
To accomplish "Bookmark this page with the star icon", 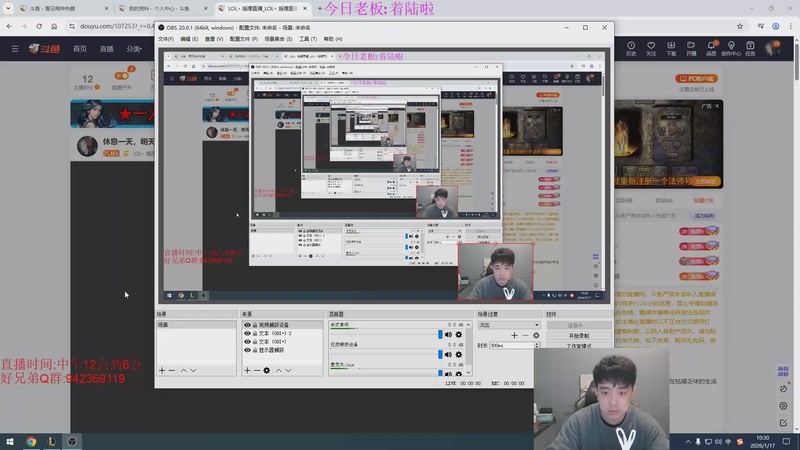I will (740, 26).
